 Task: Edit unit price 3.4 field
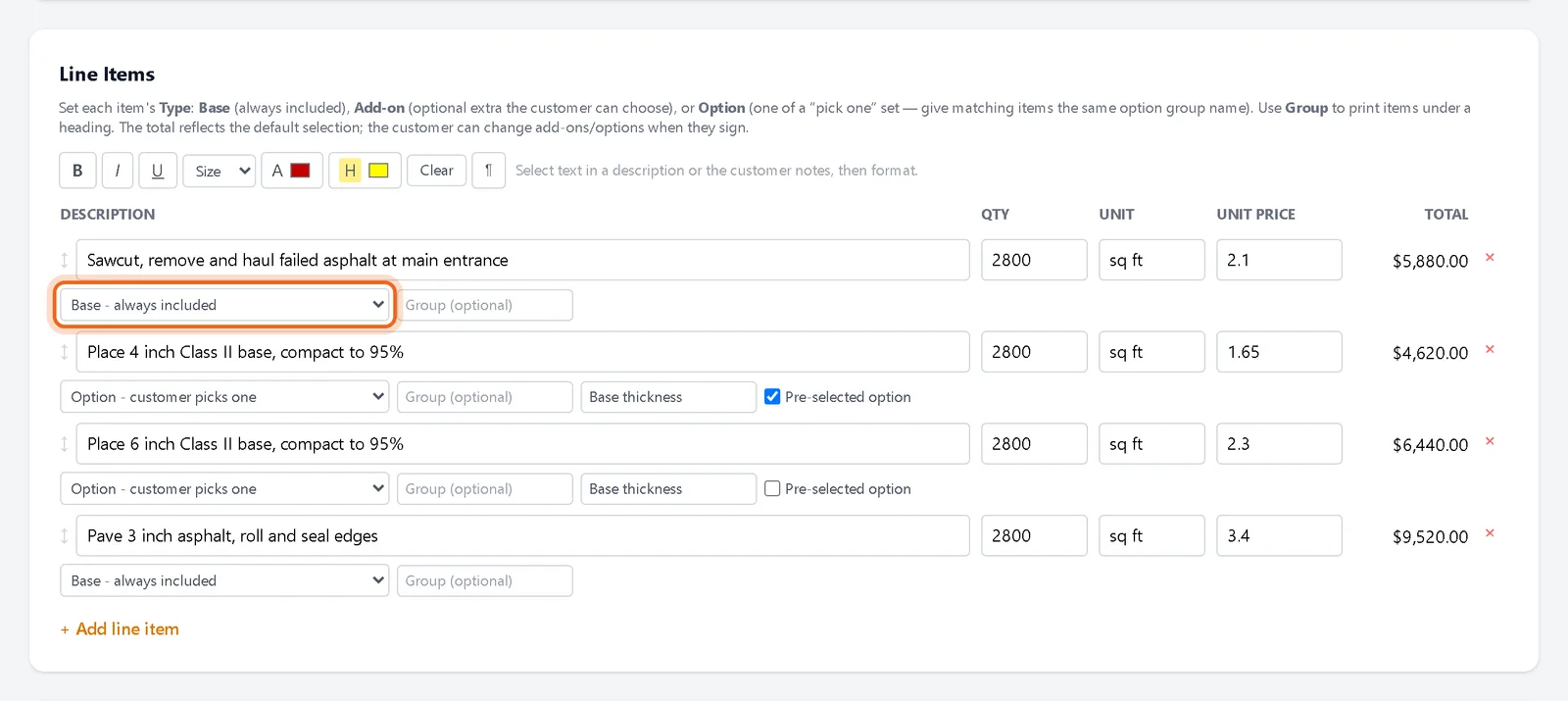tap(1279, 536)
